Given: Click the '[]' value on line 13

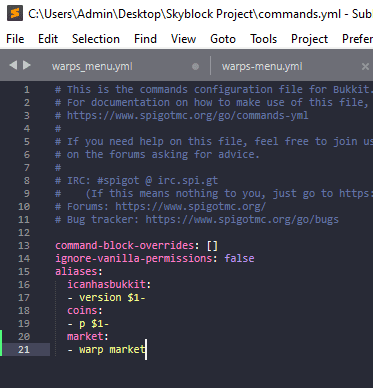Looking at the screenshot, I should click(212, 246).
